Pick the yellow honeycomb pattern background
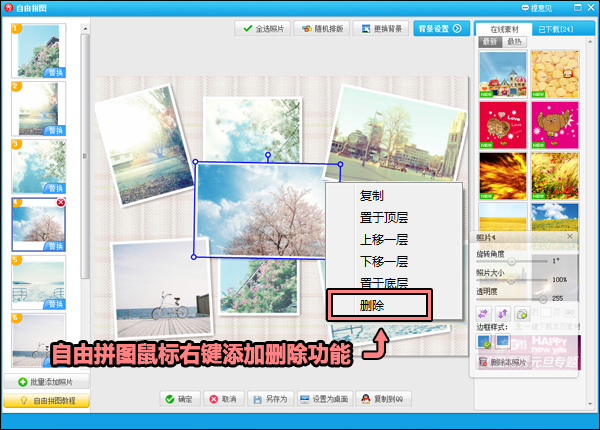 [555, 74]
